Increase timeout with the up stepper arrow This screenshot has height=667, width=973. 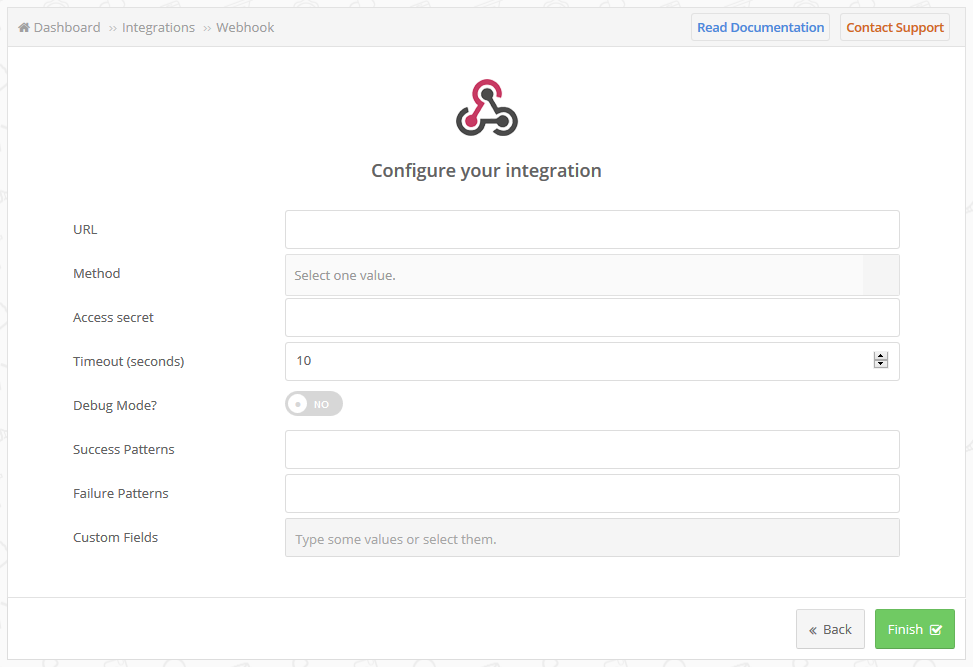[881, 356]
